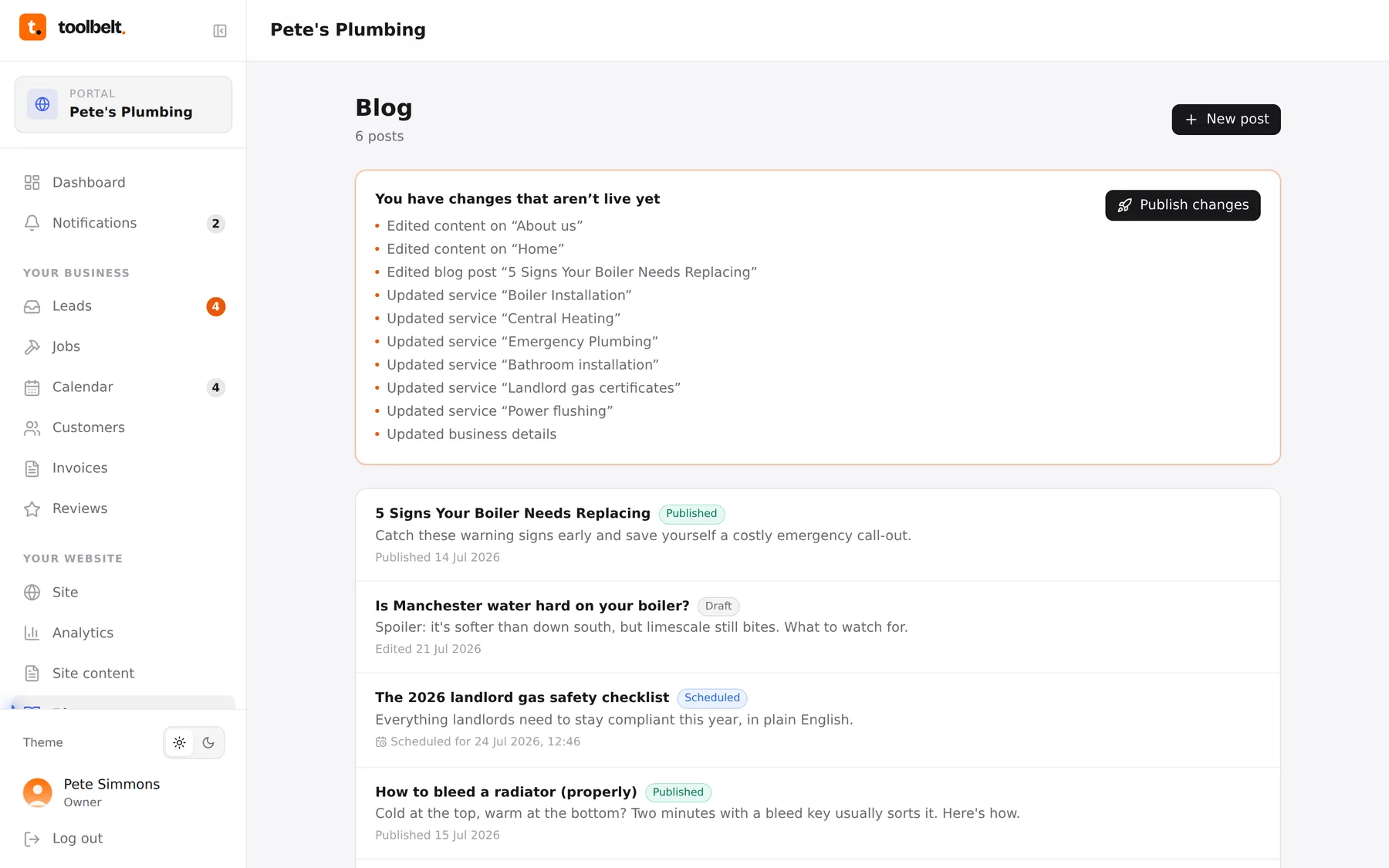Click the Notifications badge showing 2
The width and height of the screenshot is (1389, 868).
point(216,224)
